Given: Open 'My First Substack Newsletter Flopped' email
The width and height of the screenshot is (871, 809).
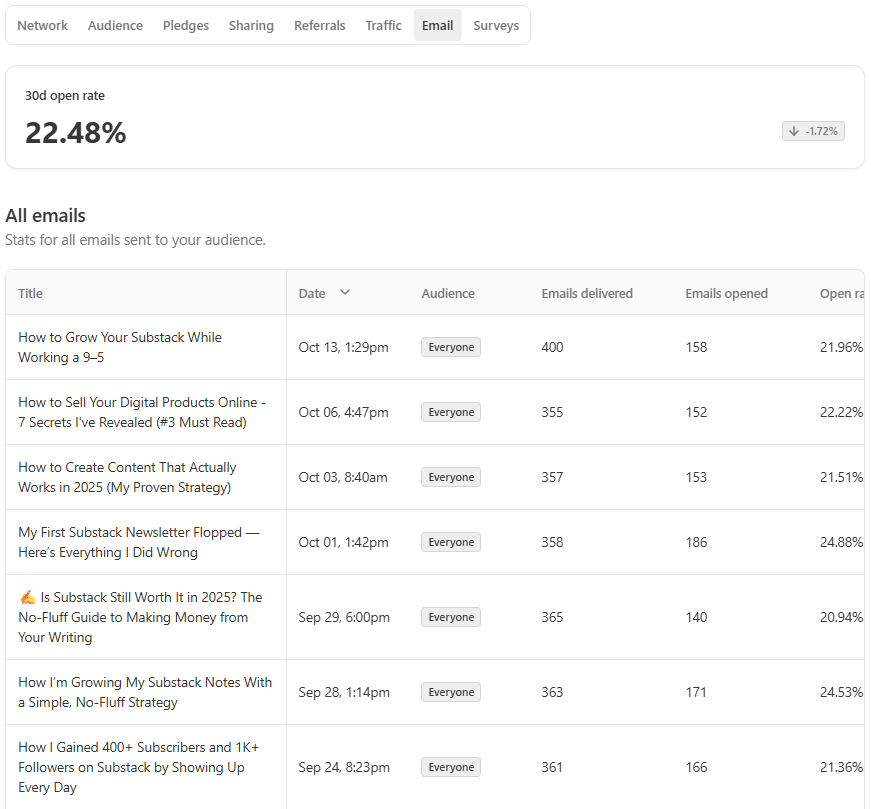Looking at the screenshot, I should (x=139, y=542).
